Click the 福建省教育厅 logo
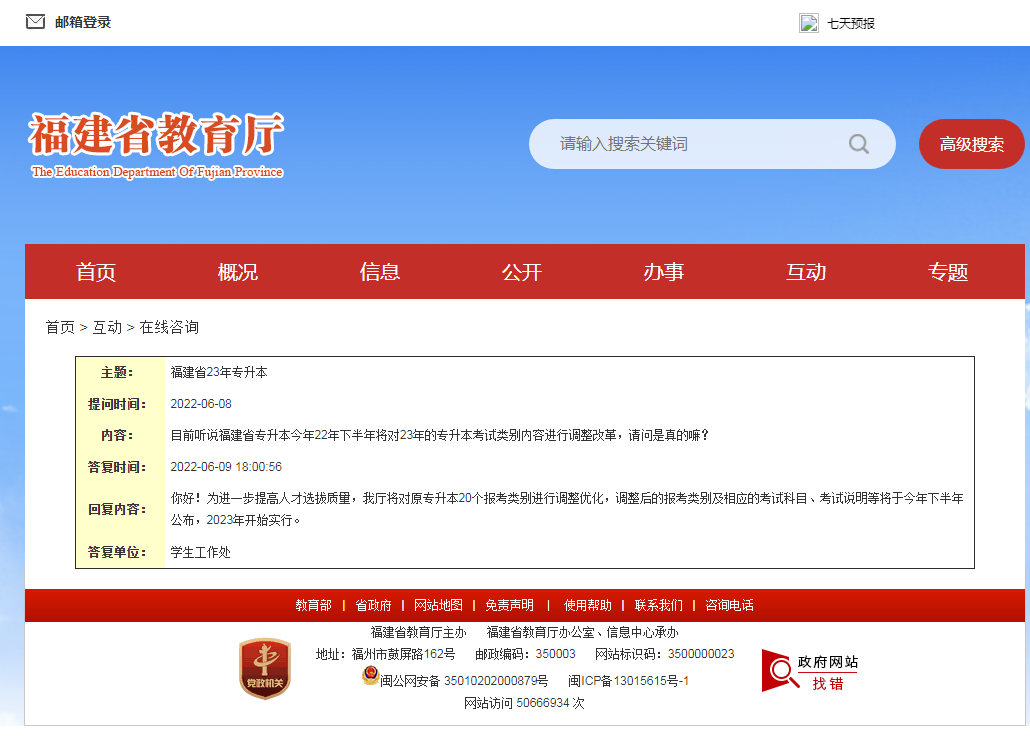The height and width of the screenshot is (738, 1030). tap(155, 144)
